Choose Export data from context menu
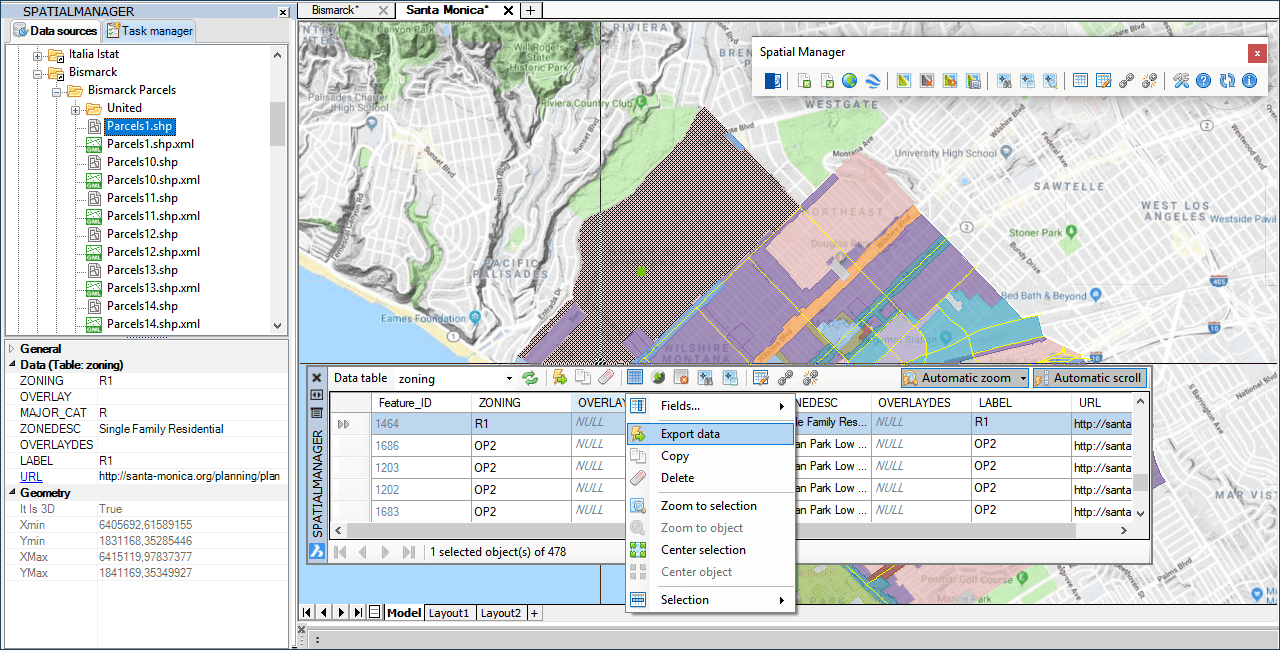 pos(710,434)
